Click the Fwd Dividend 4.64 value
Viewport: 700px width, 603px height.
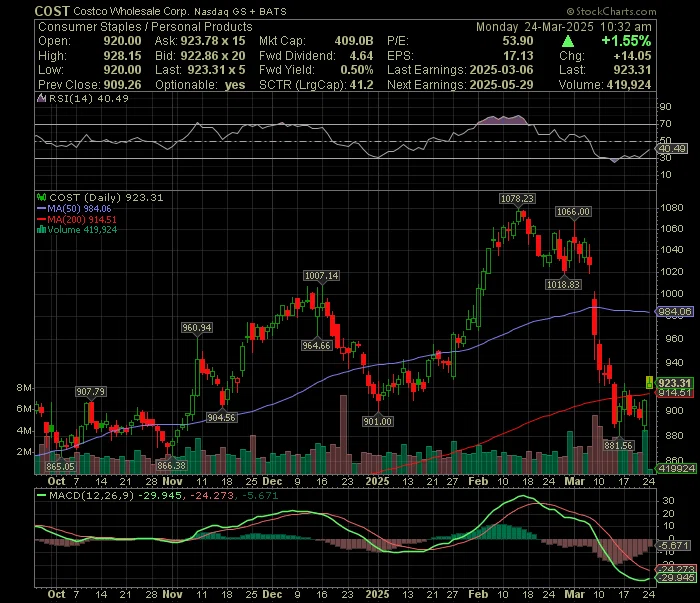pyautogui.click(x=361, y=56)
